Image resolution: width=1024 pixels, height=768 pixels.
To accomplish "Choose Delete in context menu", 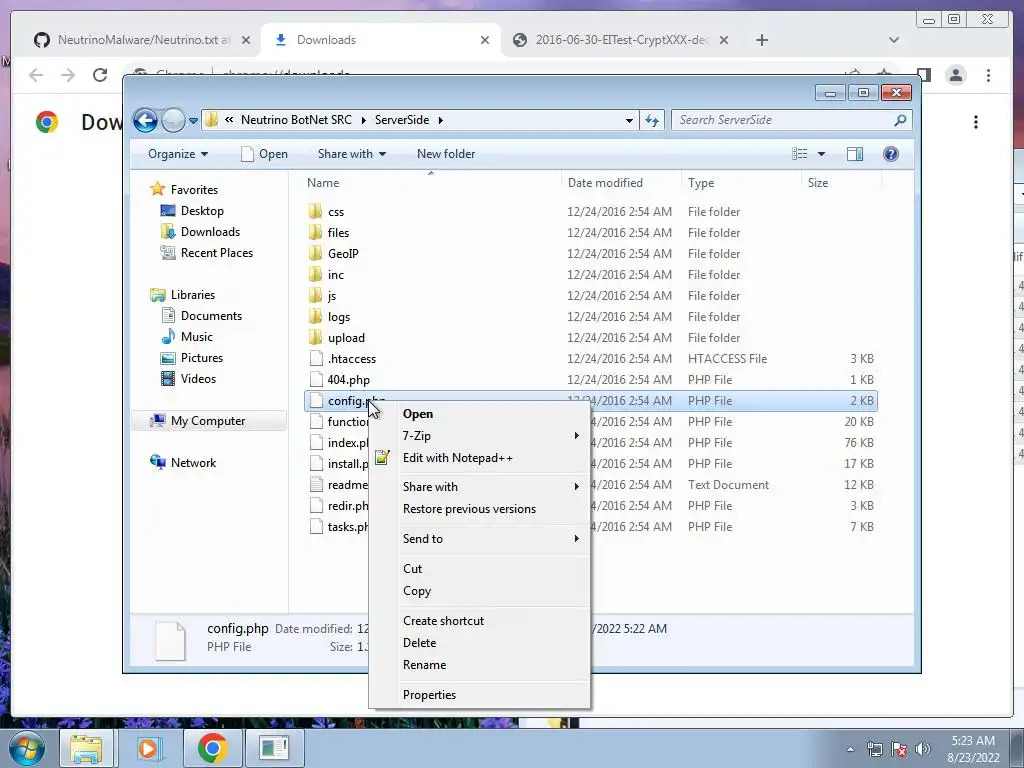I will click(479, 643).
